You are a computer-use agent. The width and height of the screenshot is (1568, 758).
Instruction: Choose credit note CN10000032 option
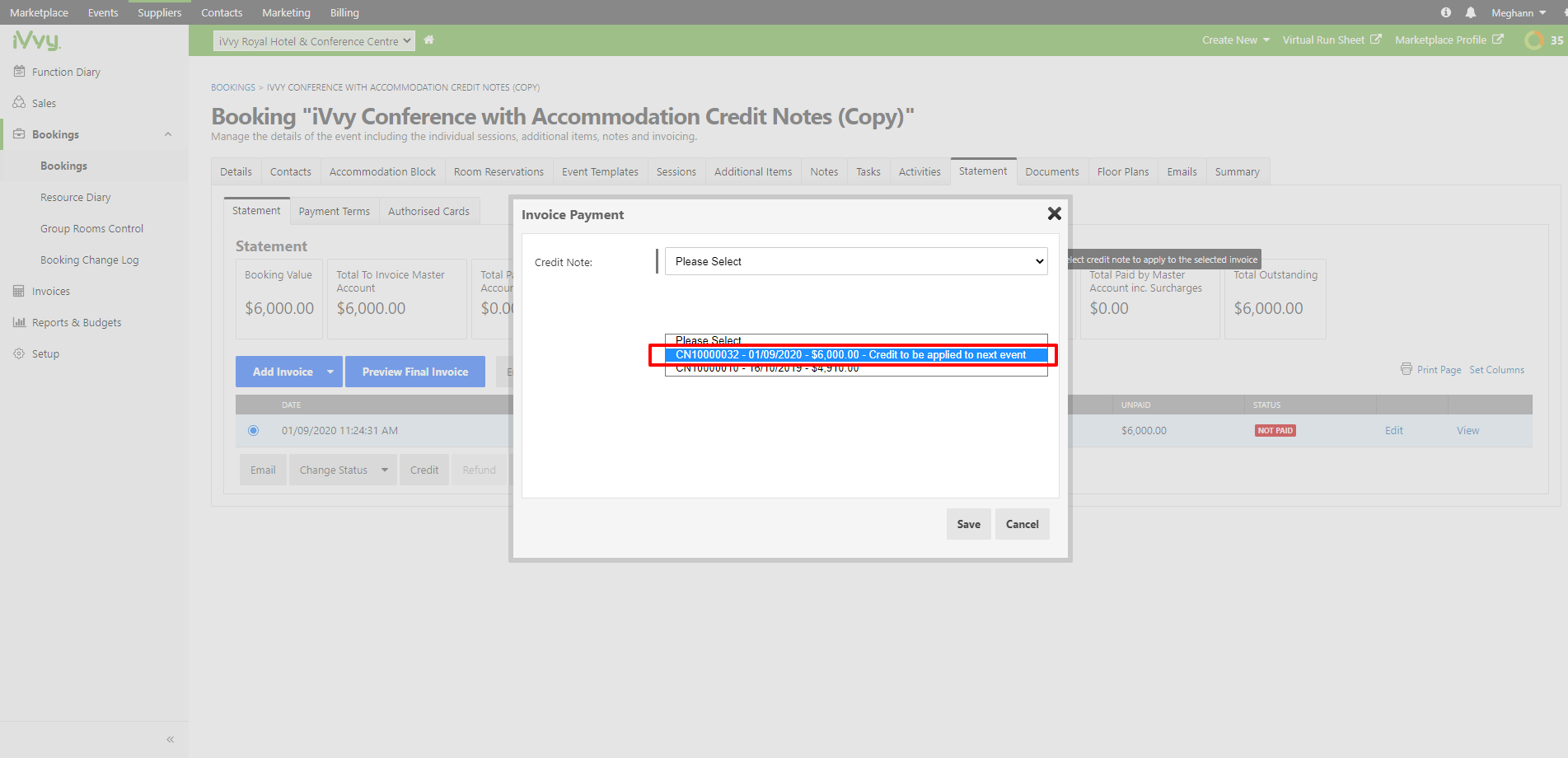click(x=856, y=355)
